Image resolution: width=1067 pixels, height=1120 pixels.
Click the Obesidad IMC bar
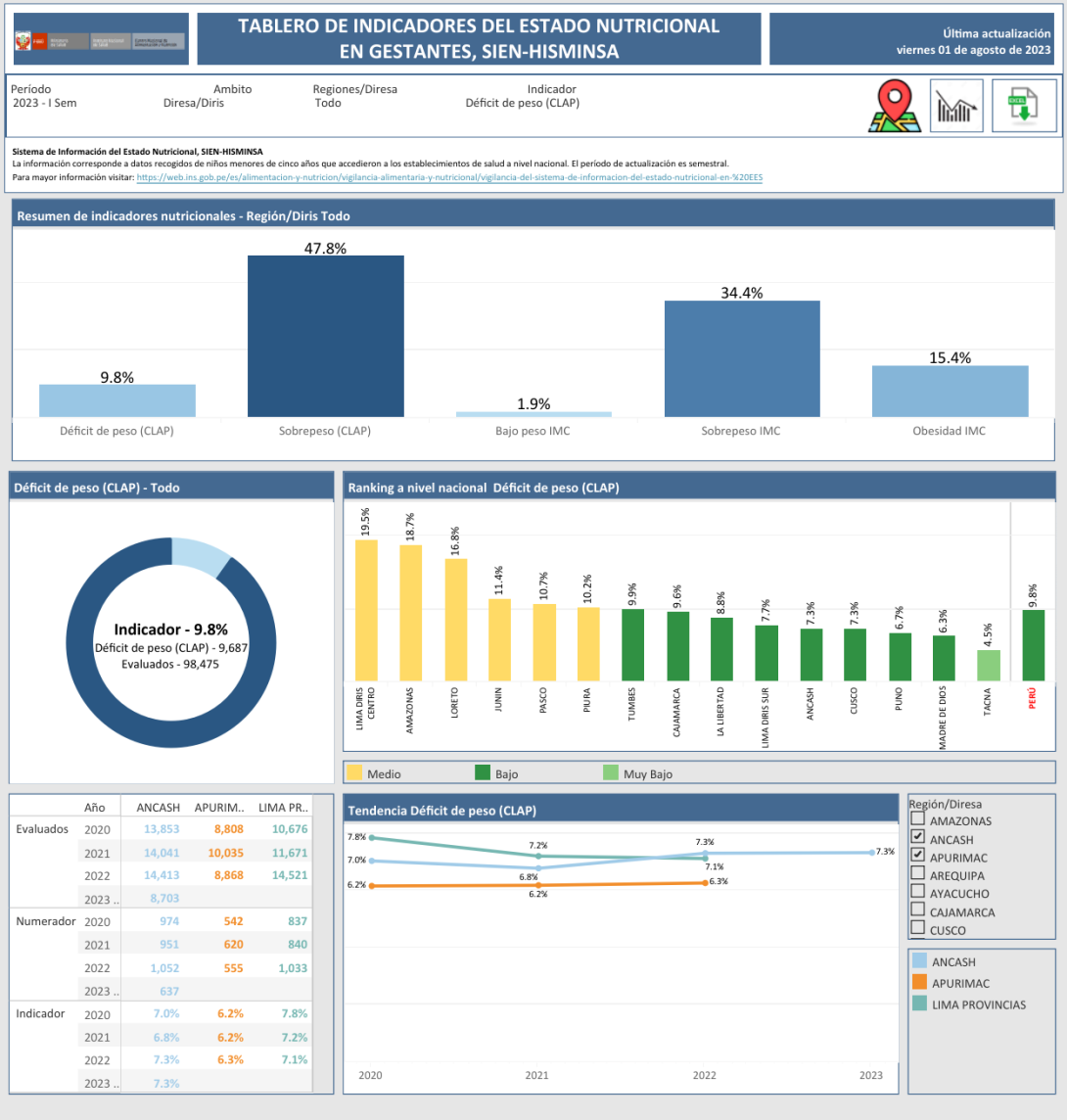(950, 392)
